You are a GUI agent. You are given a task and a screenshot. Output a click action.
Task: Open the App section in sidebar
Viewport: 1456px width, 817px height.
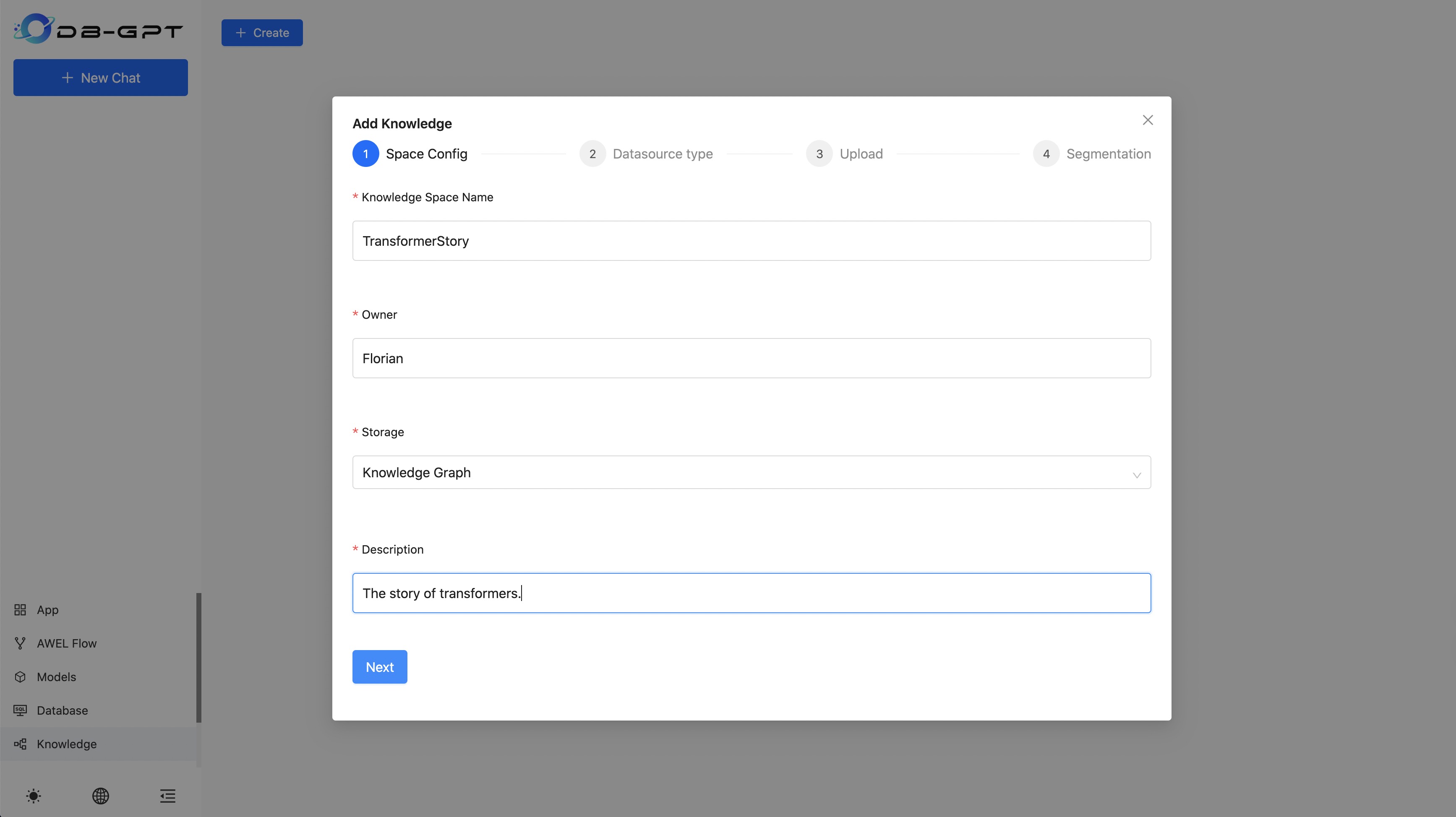tap(47, 610)
